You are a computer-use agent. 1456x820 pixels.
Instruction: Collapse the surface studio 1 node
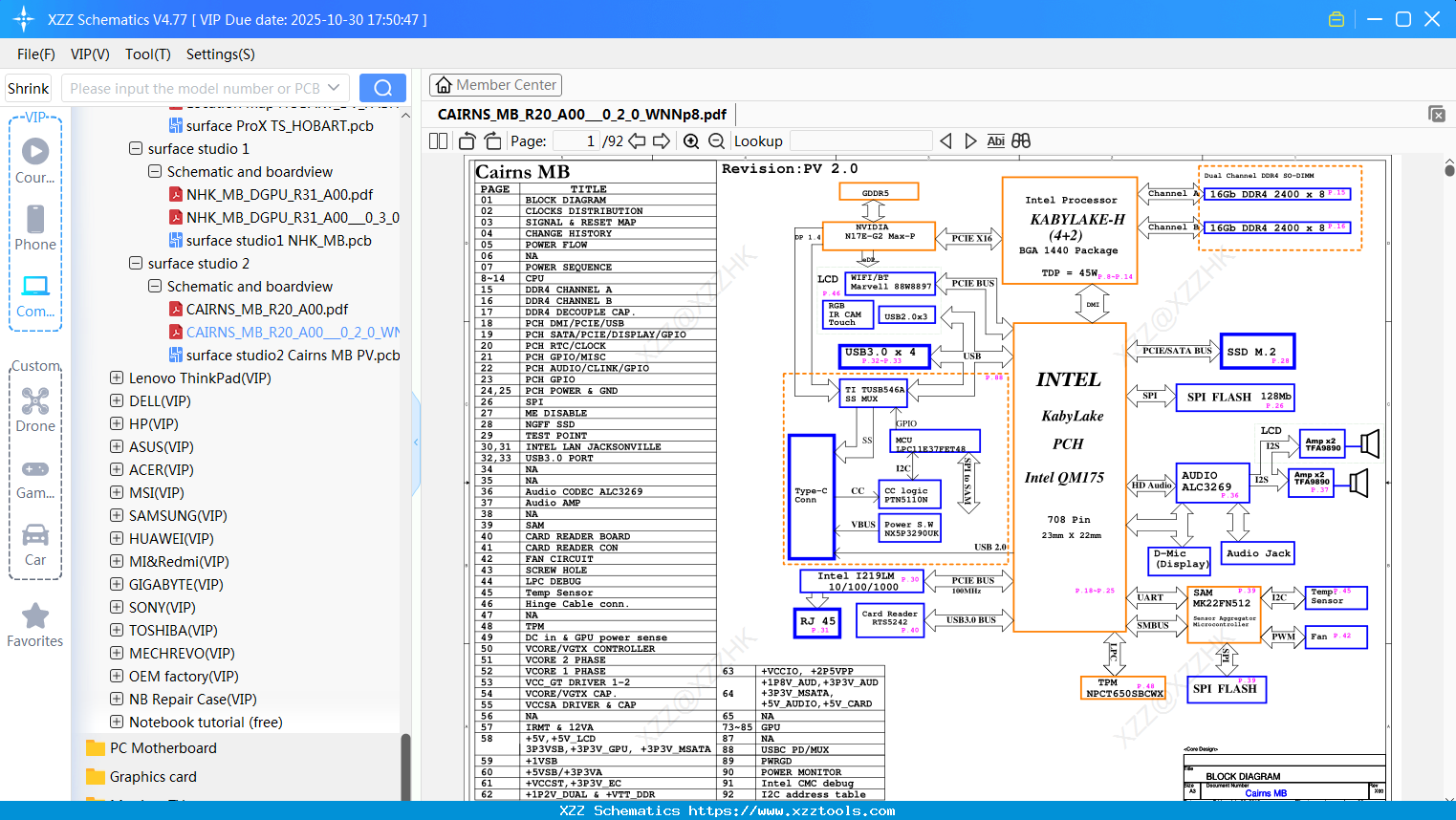tap(136, 149)
